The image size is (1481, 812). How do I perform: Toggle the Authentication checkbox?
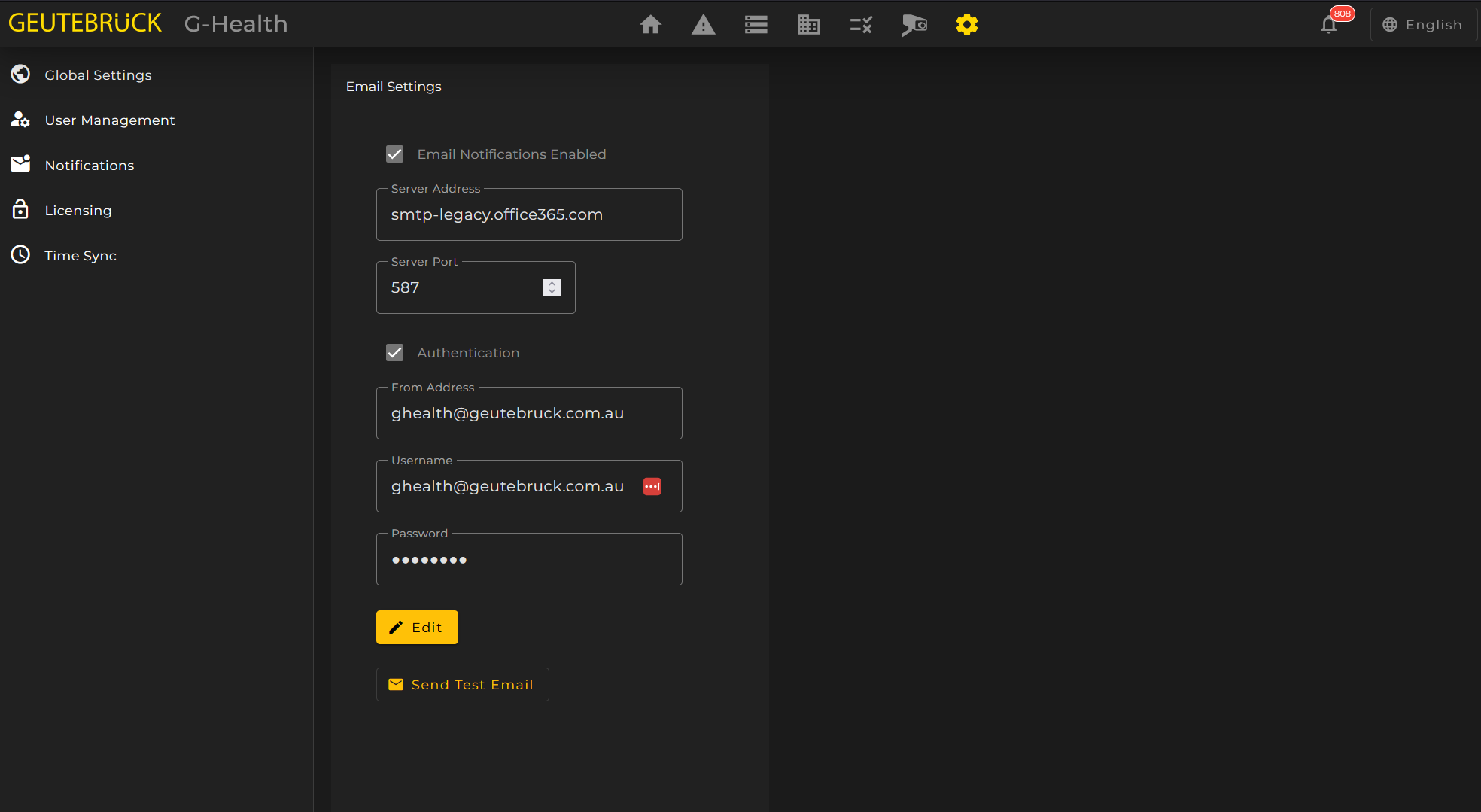[x=394, y=353]
